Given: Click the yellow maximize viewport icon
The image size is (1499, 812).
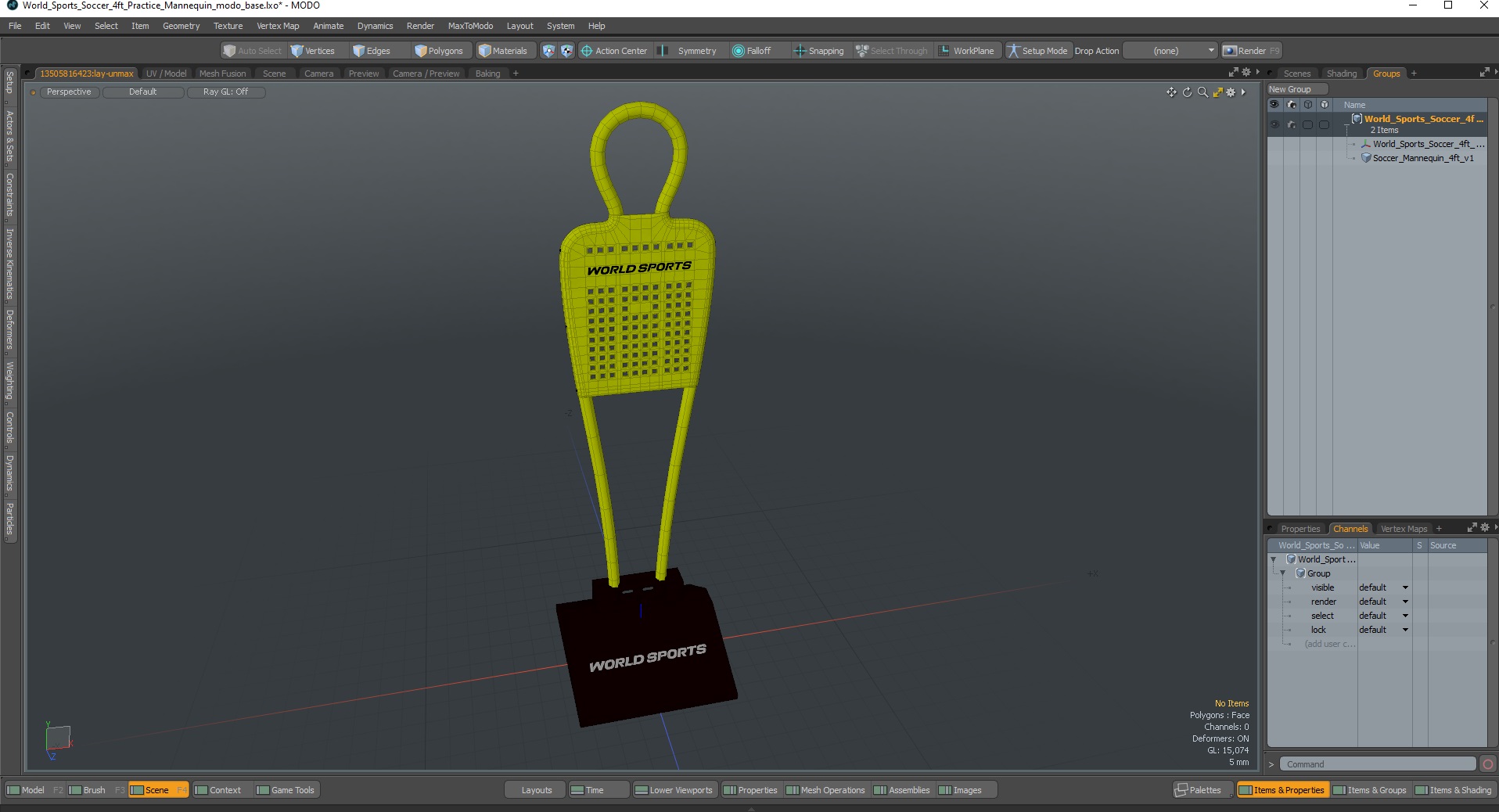Looking at the screenshot, I should tap(1217, 92).
